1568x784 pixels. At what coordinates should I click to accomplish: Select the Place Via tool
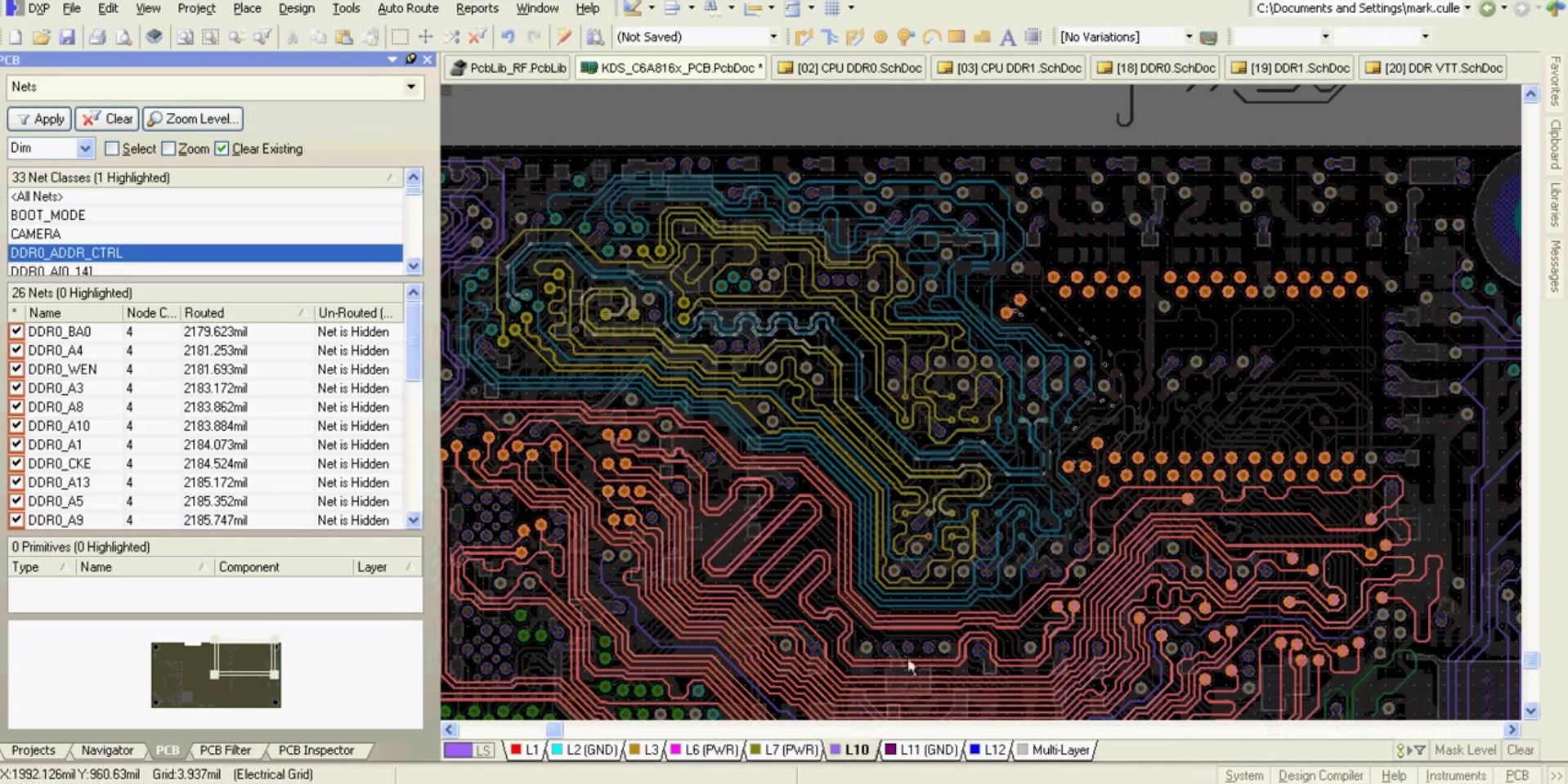point(905,37)
